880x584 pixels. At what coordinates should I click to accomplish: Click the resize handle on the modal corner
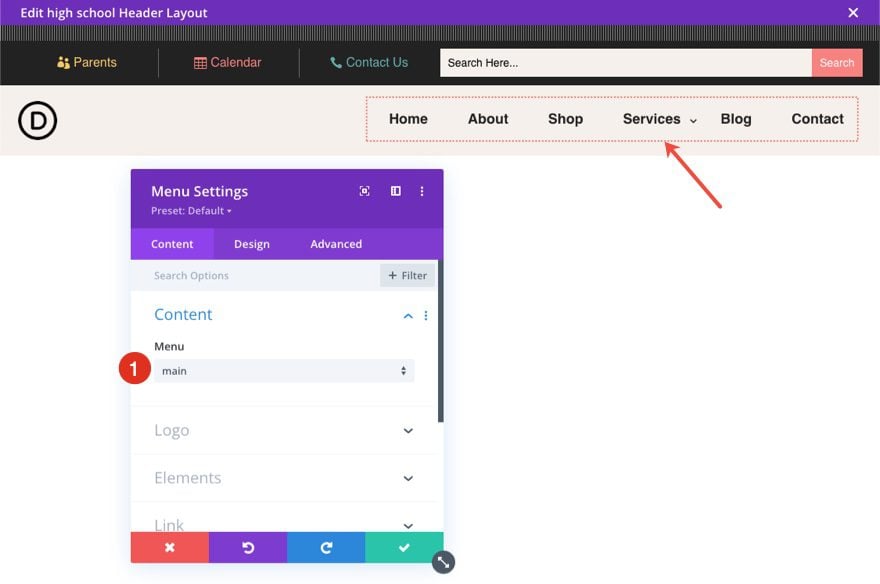tap(443, 562)
